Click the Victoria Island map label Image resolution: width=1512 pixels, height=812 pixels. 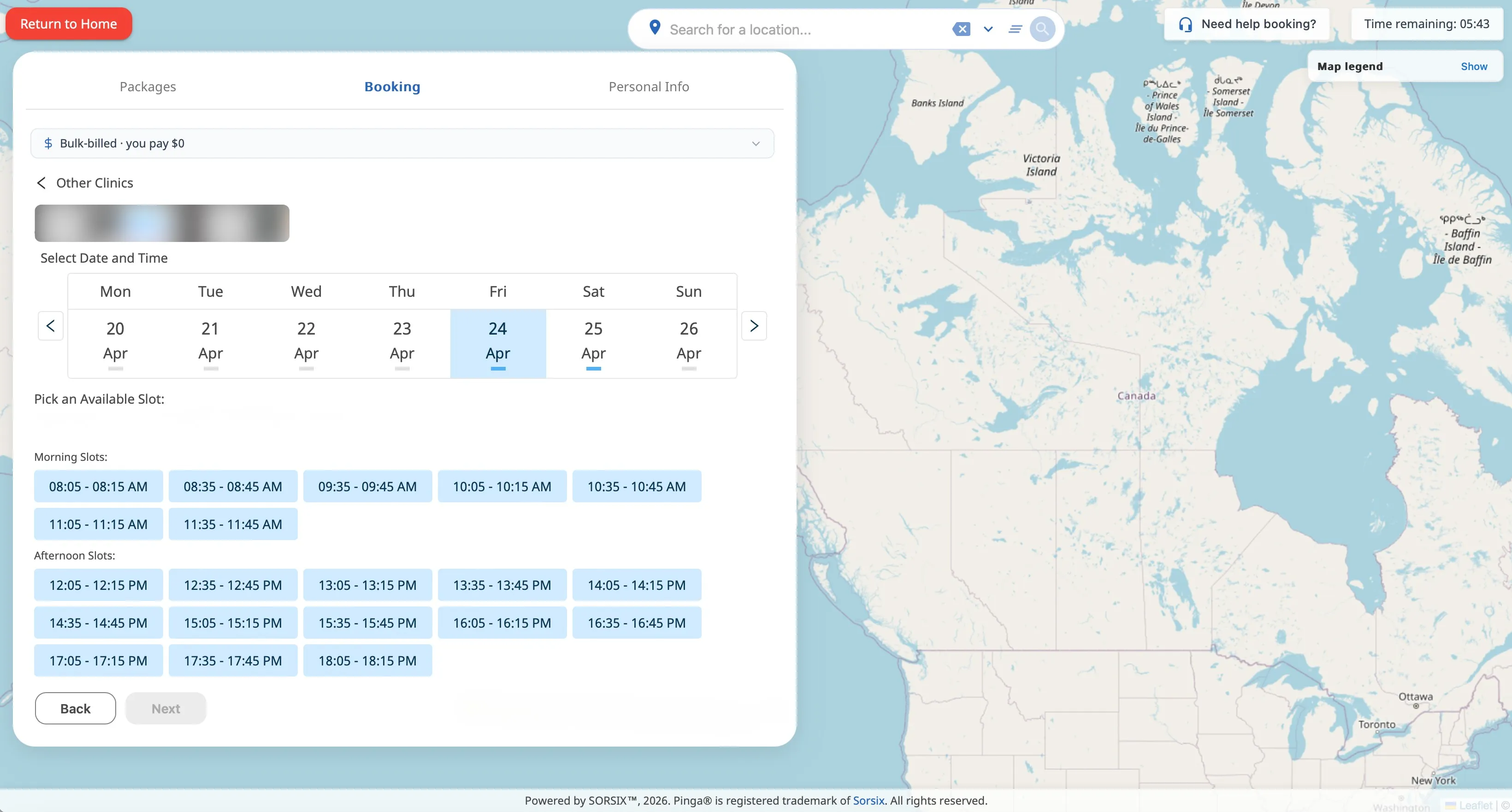[1041, 165]
